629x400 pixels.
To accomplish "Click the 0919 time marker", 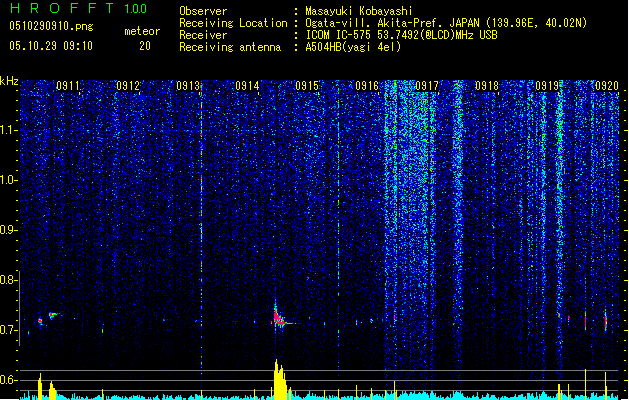I will (547, 86).
